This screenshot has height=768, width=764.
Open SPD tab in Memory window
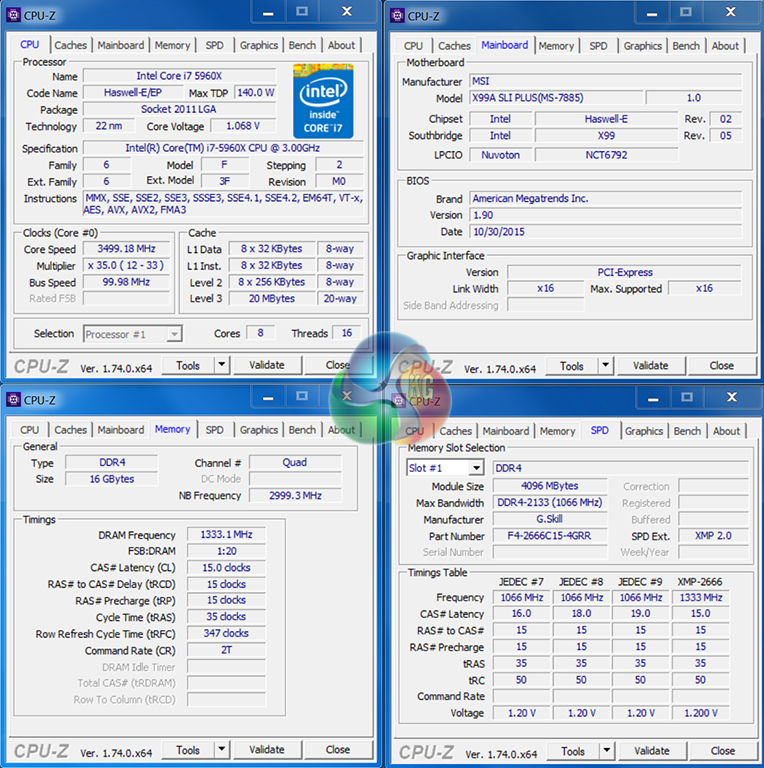[x=215, y=430]
